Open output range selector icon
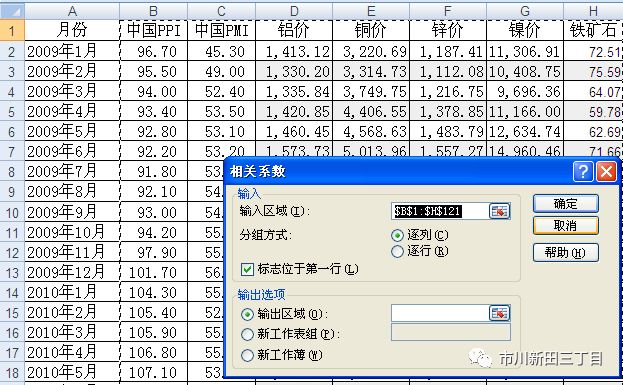623x385 pixels. click(x=499, y=313)
